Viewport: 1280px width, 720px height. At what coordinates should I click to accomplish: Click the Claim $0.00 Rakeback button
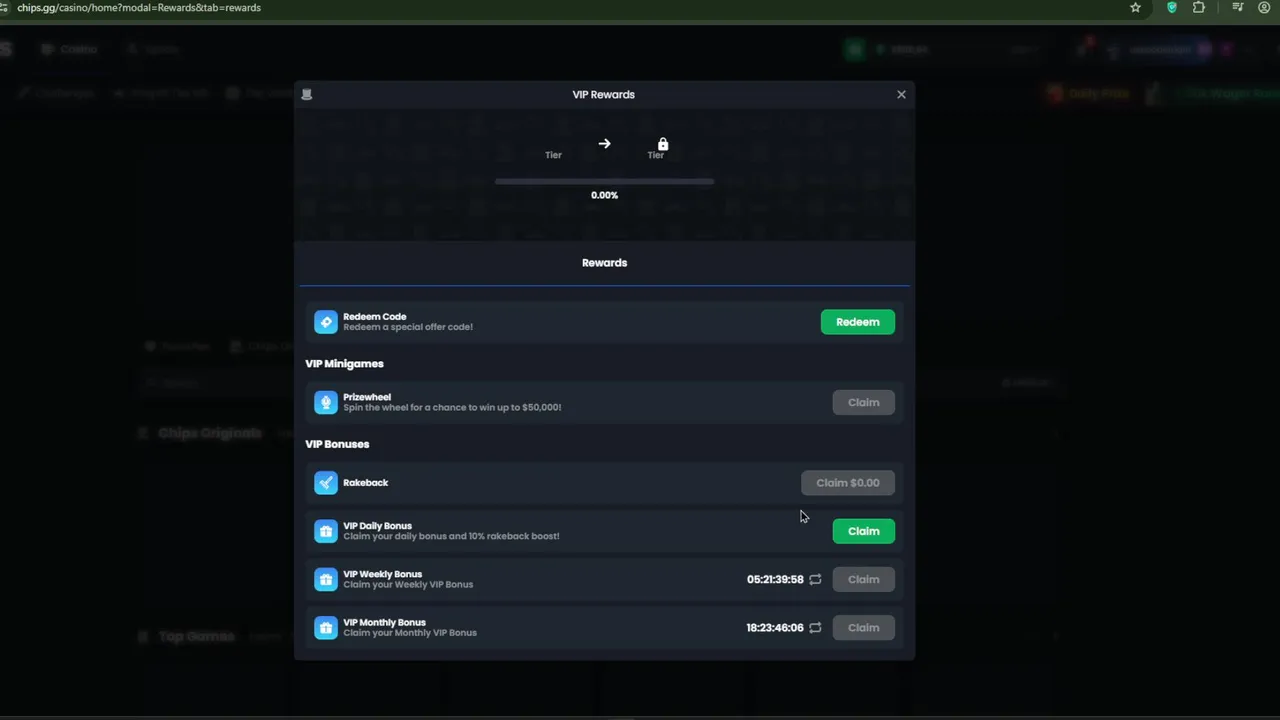coord(847,483)
